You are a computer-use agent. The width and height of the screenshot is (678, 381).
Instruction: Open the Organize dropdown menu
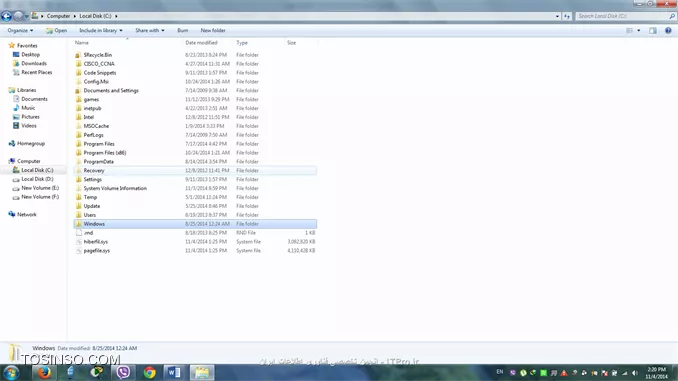pyautogui.click(x=20, y=30)
